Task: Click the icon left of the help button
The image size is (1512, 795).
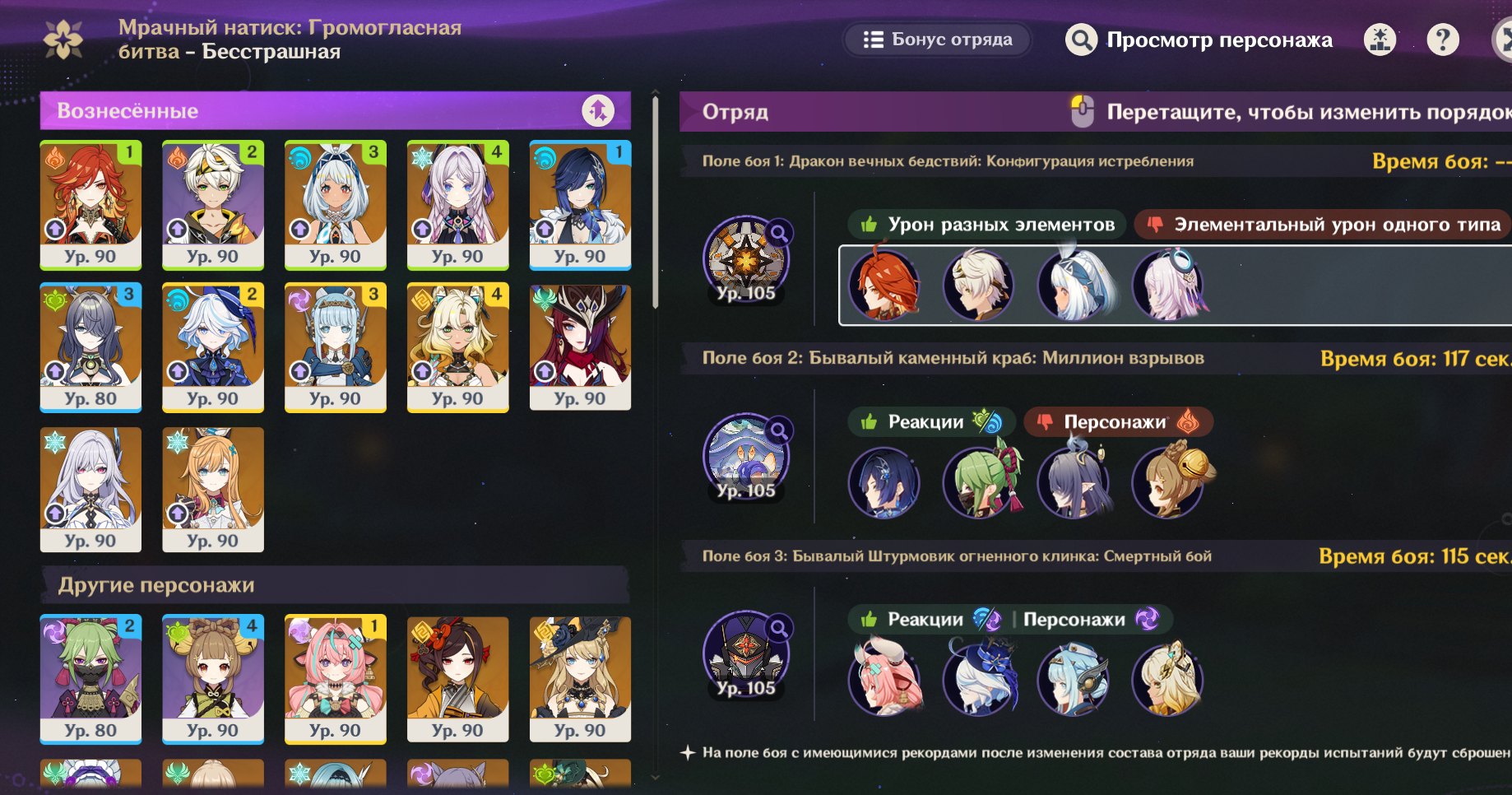Action: pyautogui.click(x=1380, y=40)
